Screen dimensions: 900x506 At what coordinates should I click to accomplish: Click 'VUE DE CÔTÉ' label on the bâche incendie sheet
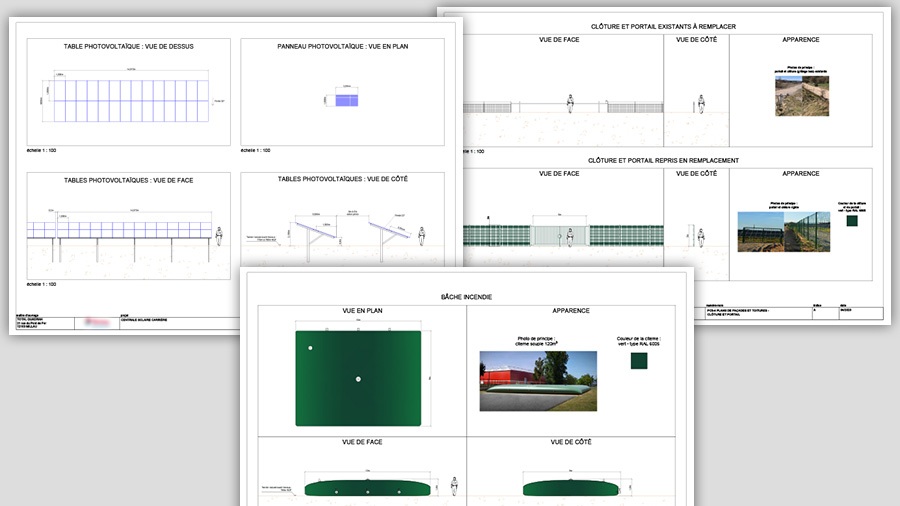(571, 442)
